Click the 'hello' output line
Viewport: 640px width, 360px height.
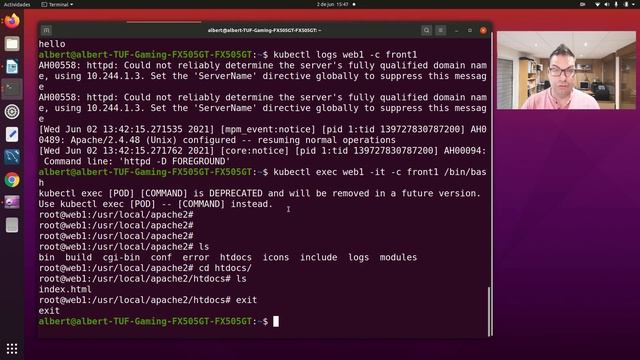52,44
